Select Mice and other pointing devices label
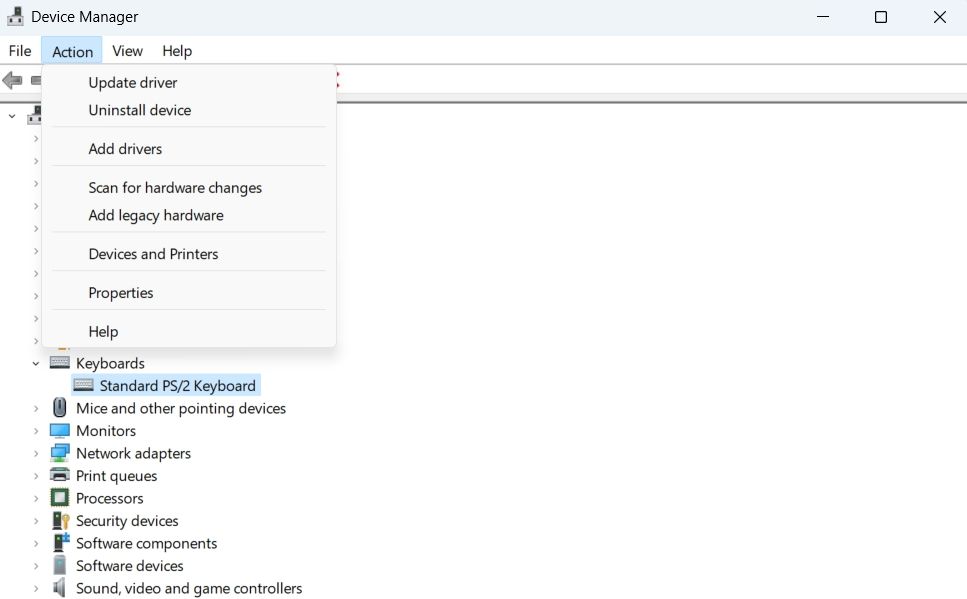This screenshot has height=599, width=967. pyautogui.click(x=181, y=408)
